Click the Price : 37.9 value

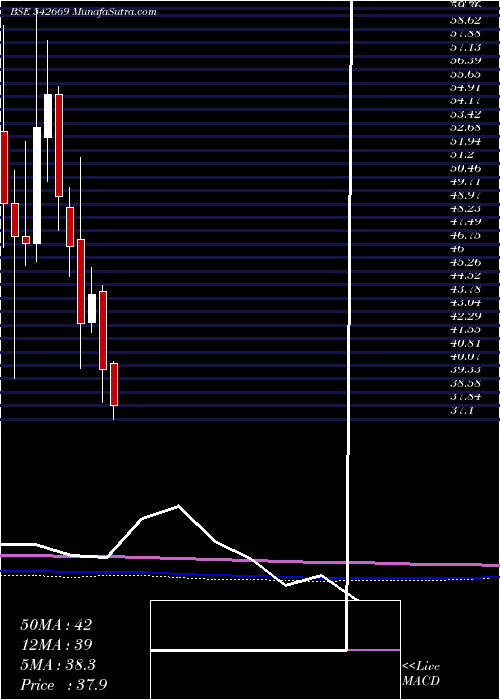click(x=64, y=684)
